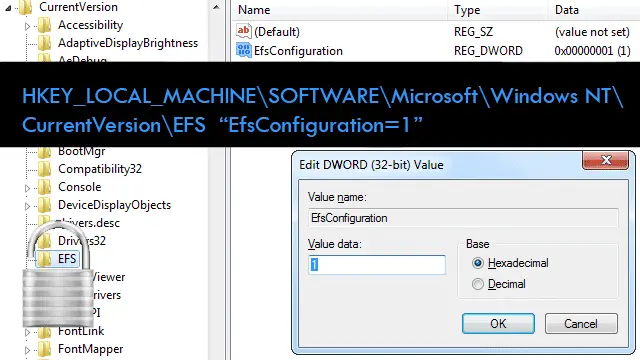640x360 pixels.
Task: Open the Accessibility folder icon
Action: coord(44,25)
